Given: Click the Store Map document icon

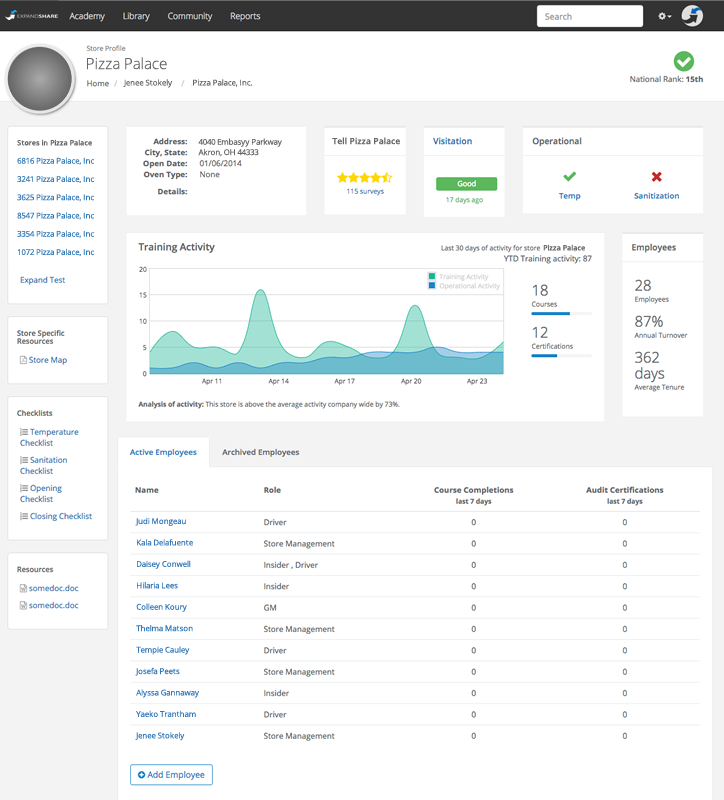Looking at the screenshot, I should tap(23, 360).
